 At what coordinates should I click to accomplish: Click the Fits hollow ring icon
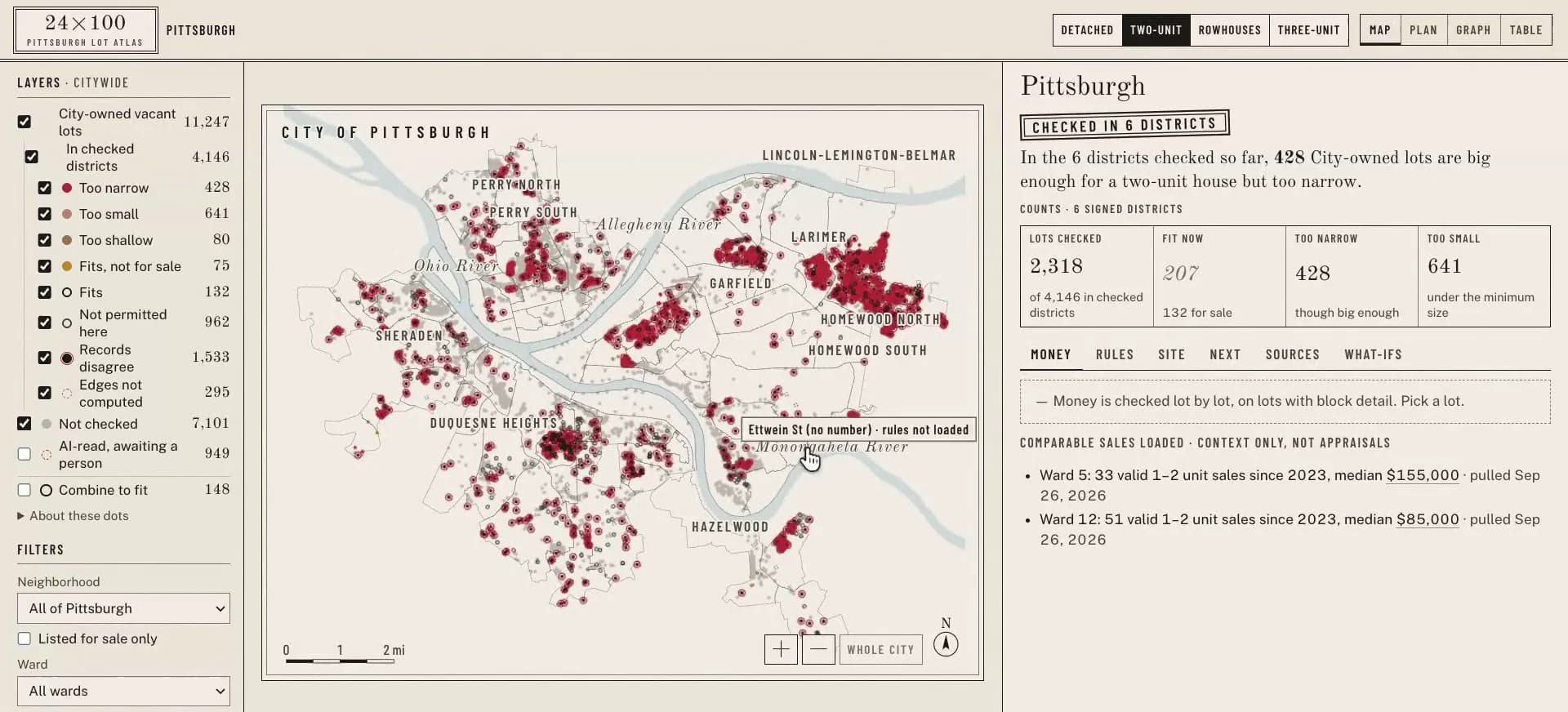pyautogui.click(x=67, y=292)
